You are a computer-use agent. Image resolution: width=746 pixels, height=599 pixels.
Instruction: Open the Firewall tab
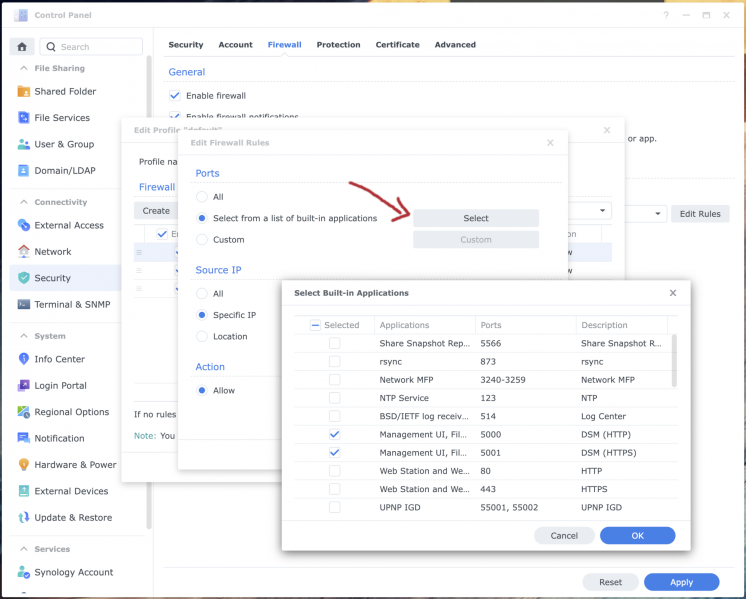click(285, 45)
